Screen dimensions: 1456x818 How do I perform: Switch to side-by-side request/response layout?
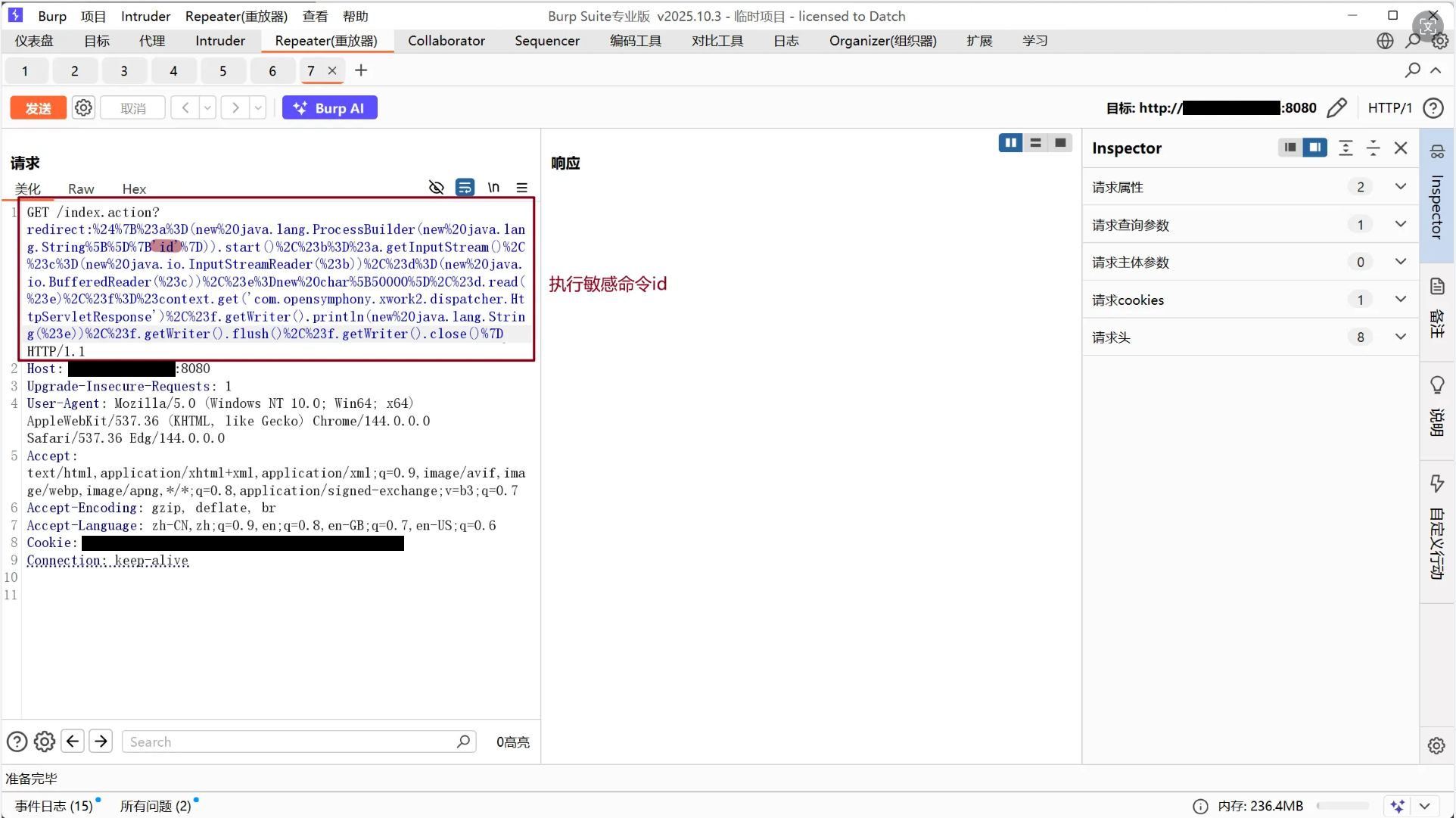tap(1010, 143)
